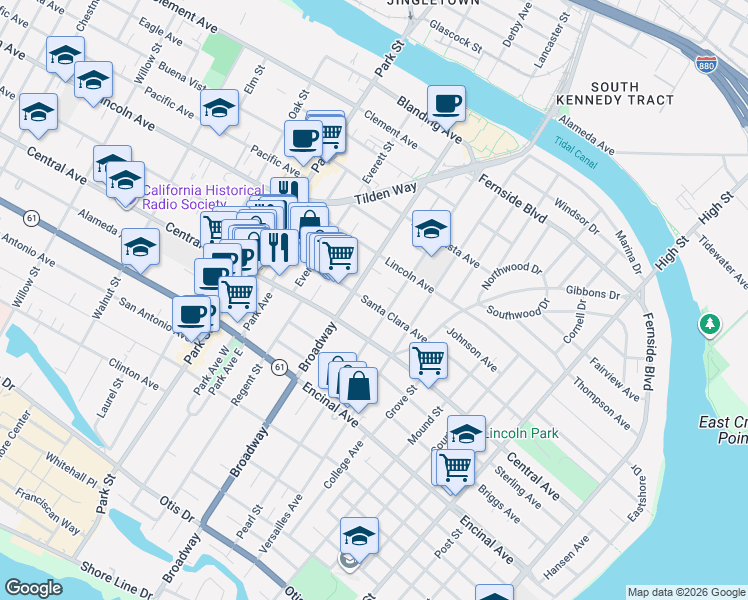Click the school marker near Walnut St
This screenshot has width=748, height=600.
pos(140,250)
